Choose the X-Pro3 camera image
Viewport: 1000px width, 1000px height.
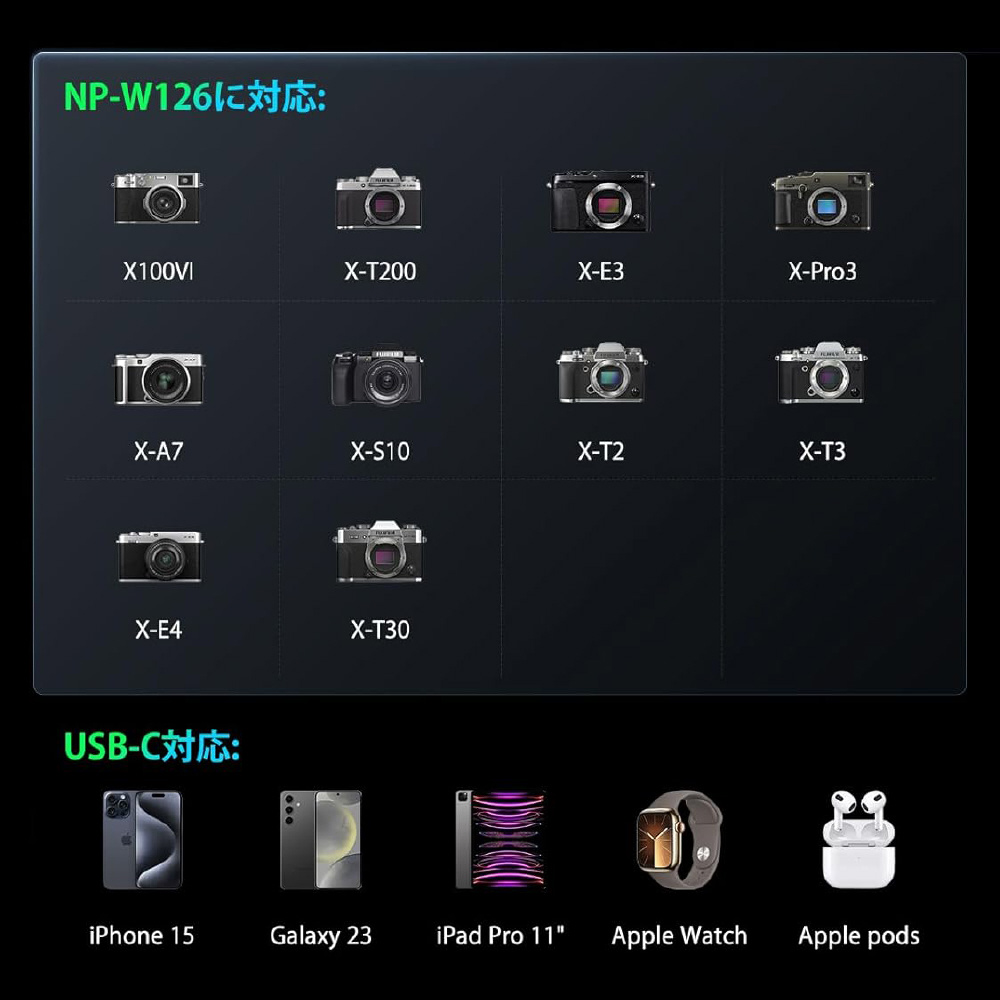(x=821, y=201)
